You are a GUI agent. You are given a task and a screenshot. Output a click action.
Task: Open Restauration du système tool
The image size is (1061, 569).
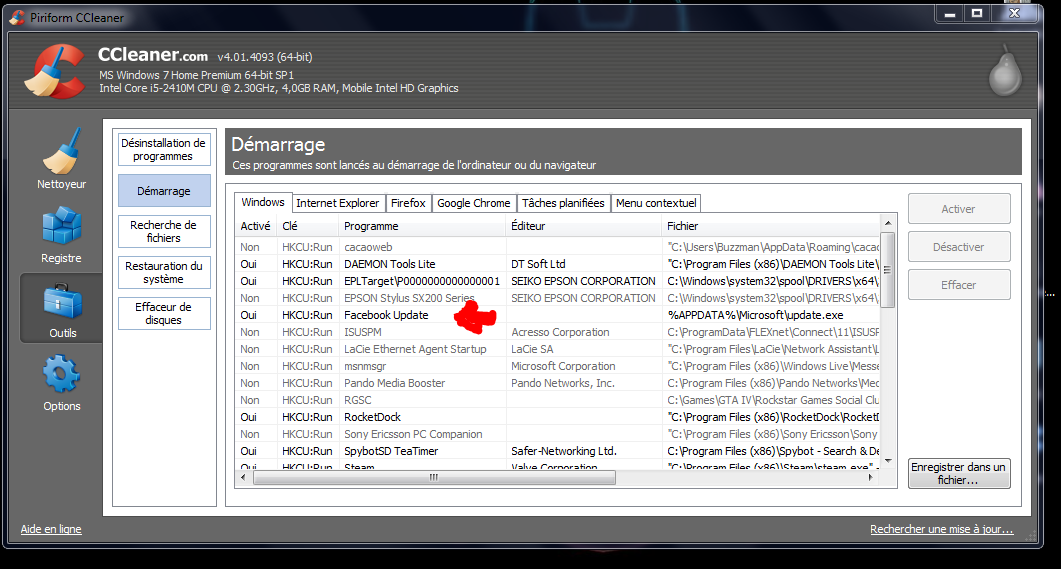(x=164, y=273)
